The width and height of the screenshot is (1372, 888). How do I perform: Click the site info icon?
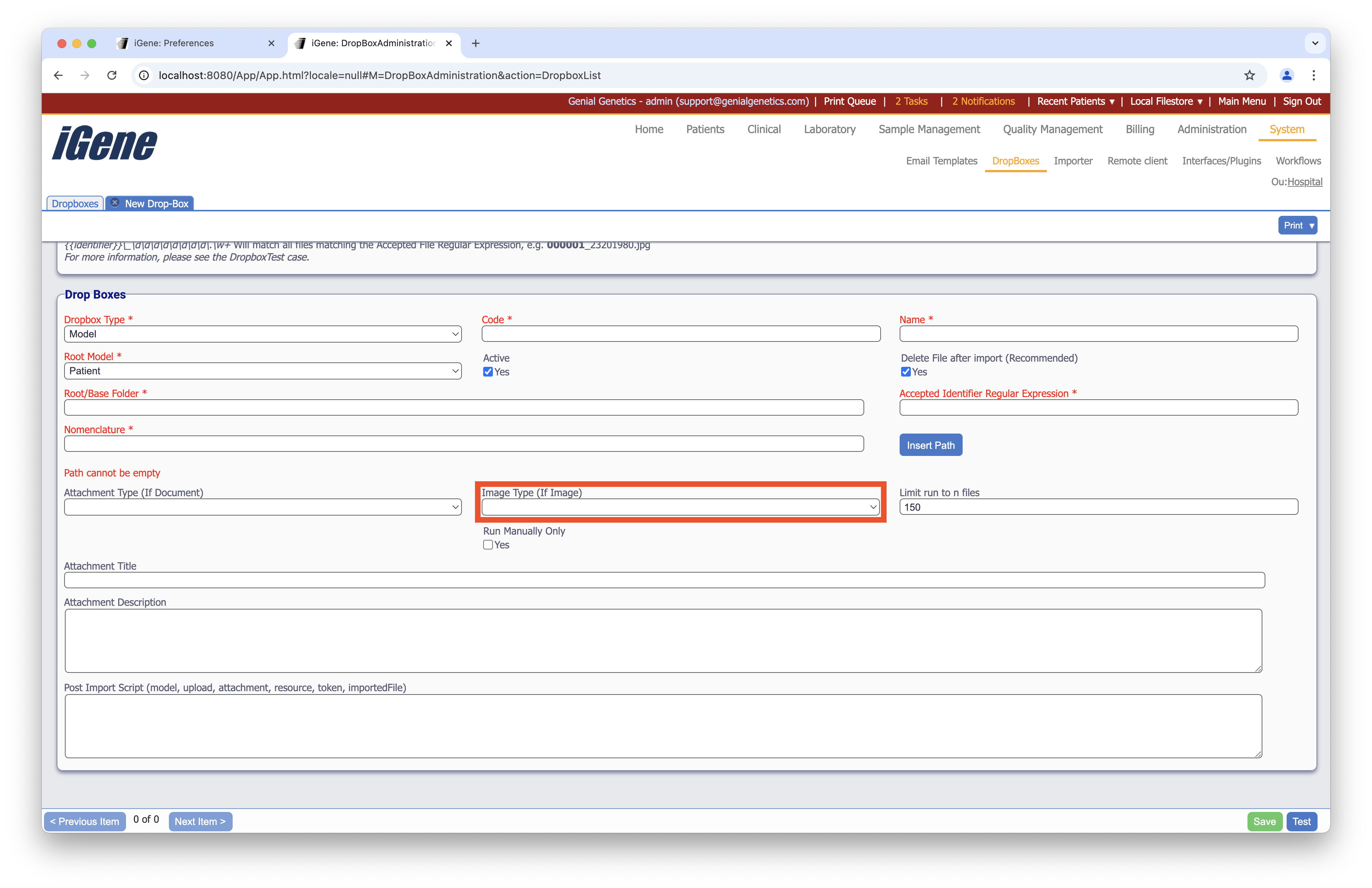coord(144,75)
